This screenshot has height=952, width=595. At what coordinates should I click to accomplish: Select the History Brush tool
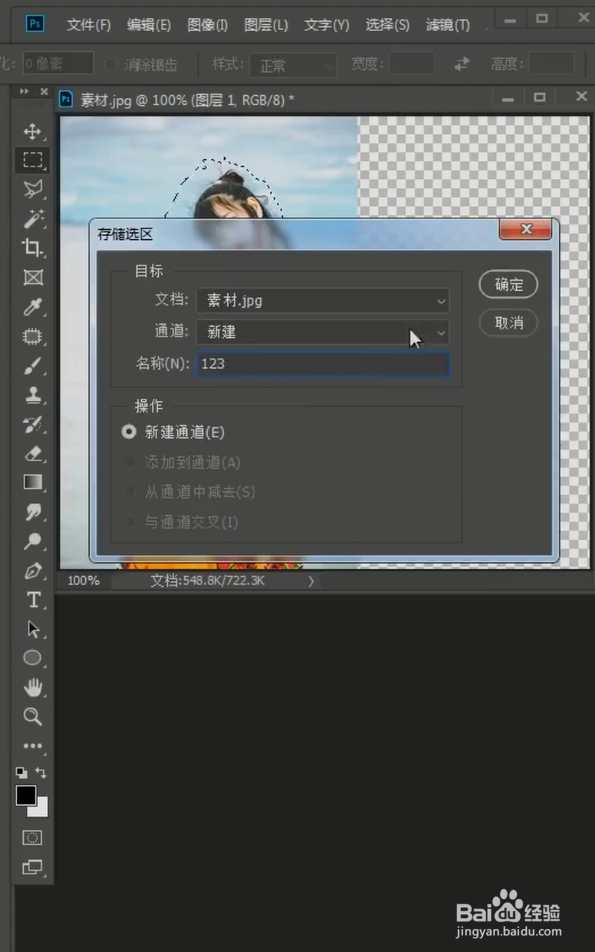click(x=32, y=425)
